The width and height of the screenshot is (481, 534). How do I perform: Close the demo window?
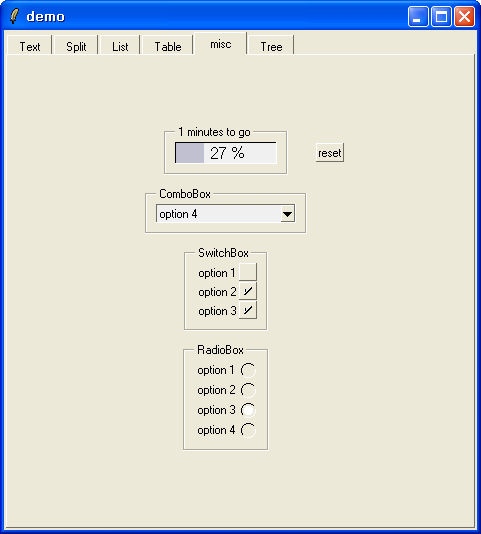click(464, 16)
